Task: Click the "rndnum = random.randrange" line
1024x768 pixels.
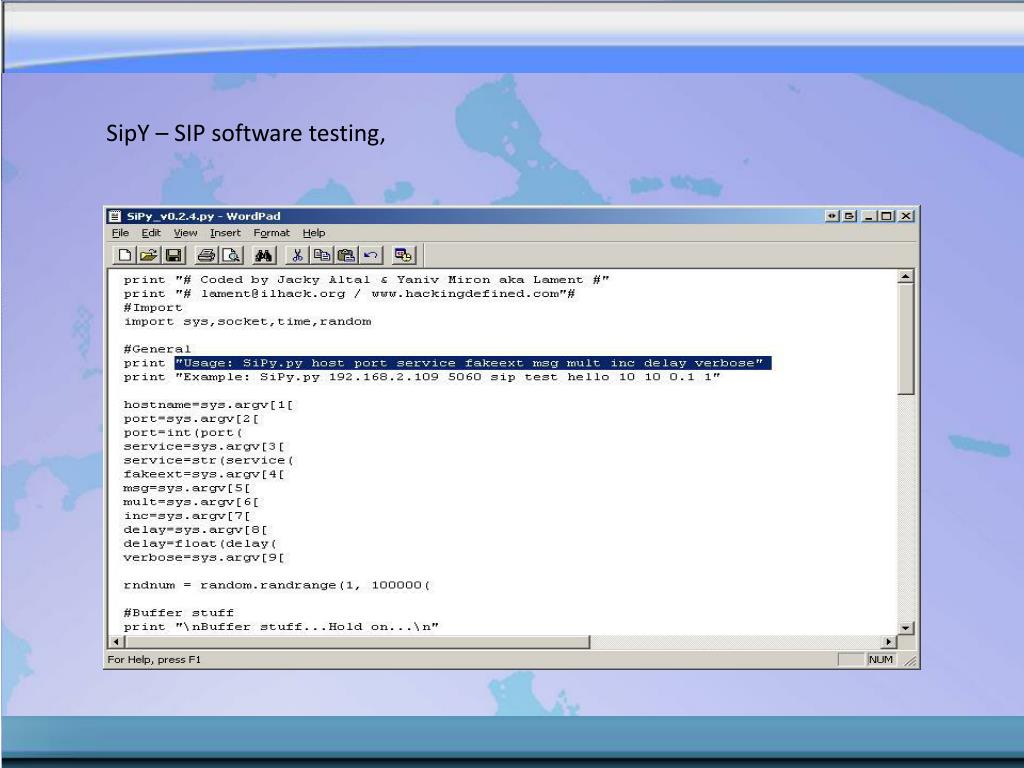Action: [x=277, y=585]
